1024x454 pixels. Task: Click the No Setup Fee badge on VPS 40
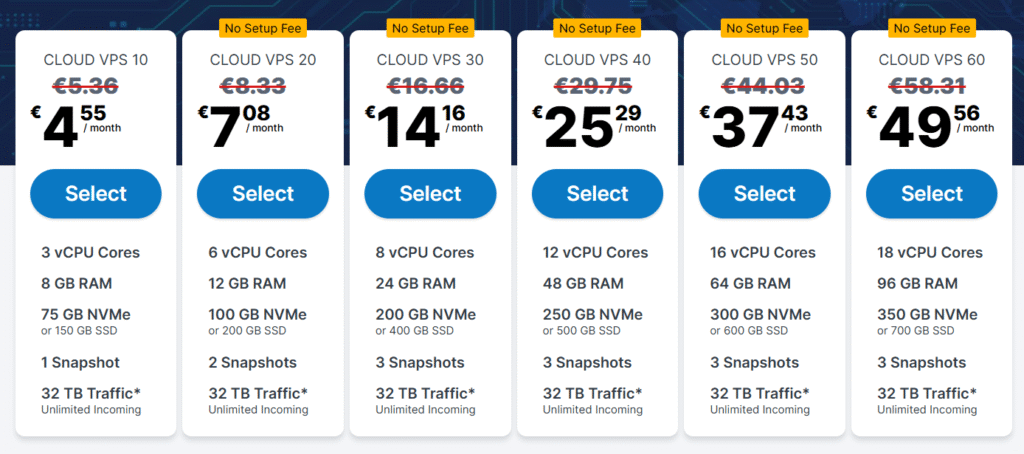click(598, 29)
